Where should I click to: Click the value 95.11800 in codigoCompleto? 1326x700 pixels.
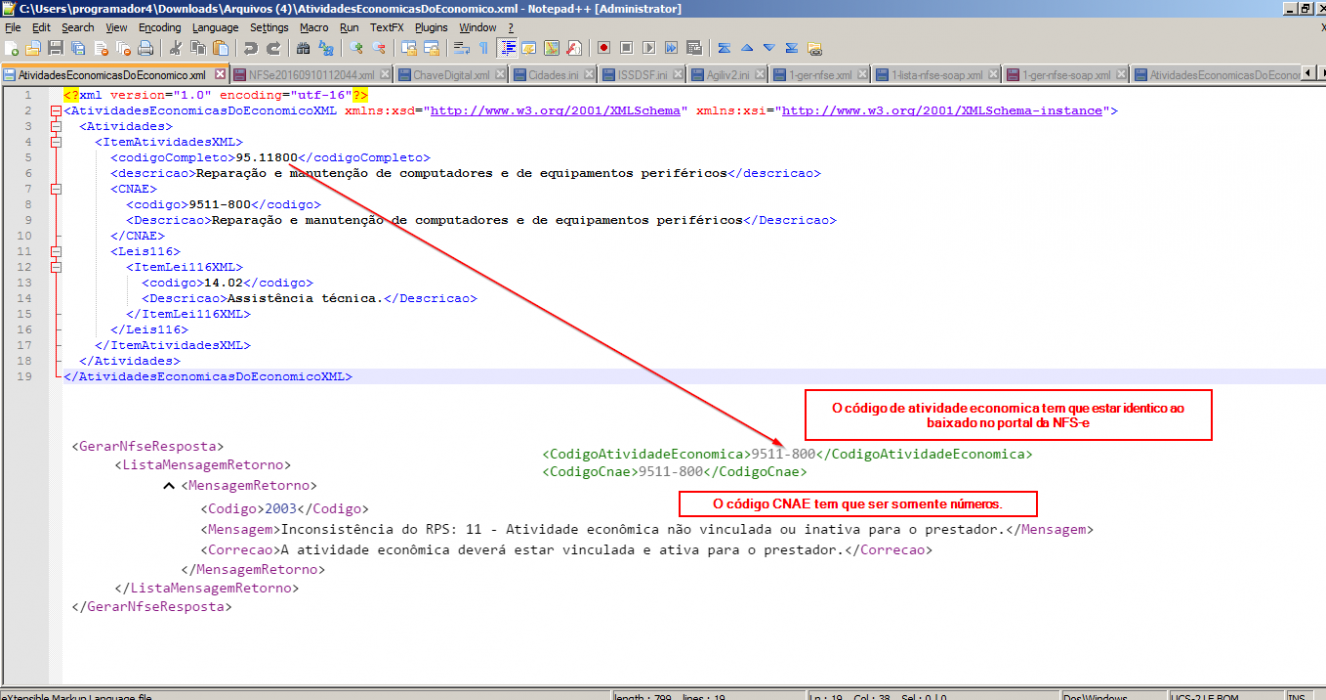pyautogui.click(x=266, y=158)
